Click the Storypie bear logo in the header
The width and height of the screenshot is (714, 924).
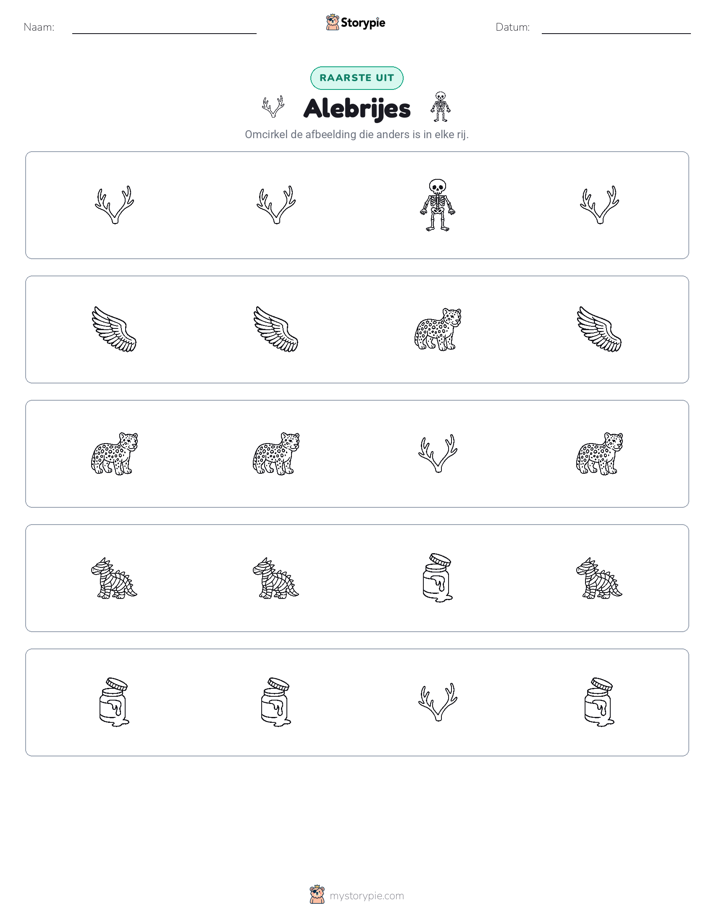click(332, 22)
